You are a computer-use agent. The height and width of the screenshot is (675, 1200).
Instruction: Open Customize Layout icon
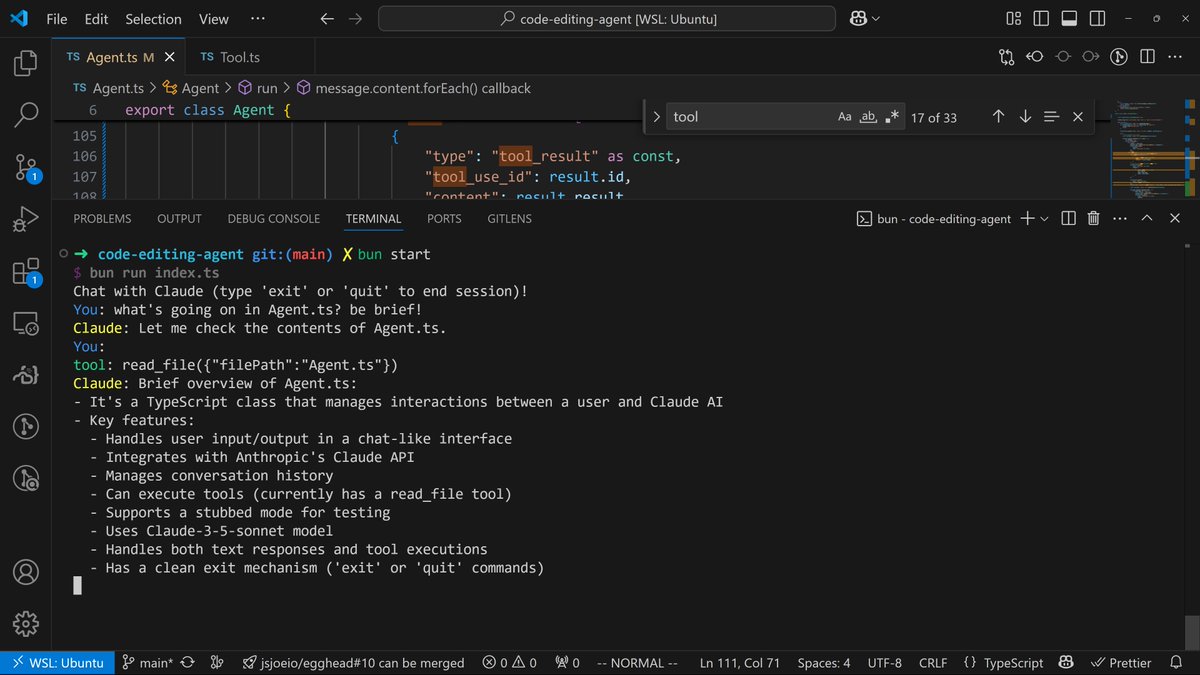(1013, 19)
